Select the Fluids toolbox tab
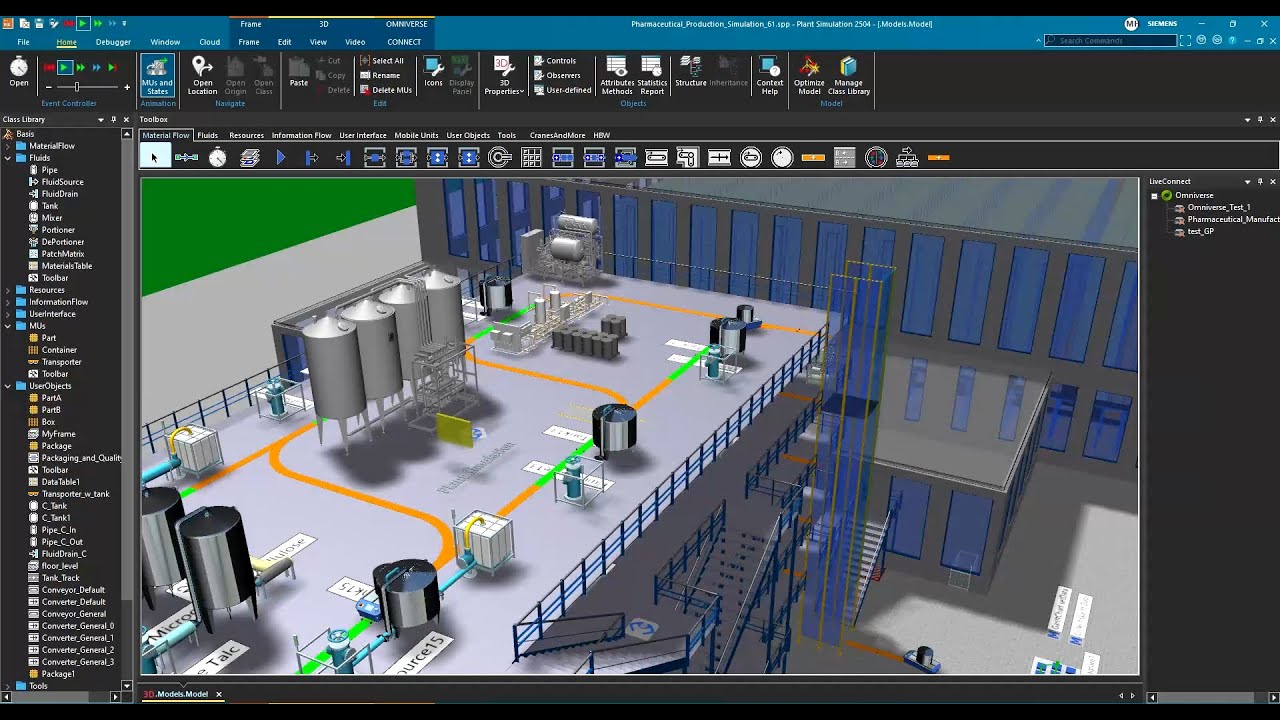The image size is (1280, 720). click(x=207, y=135)
